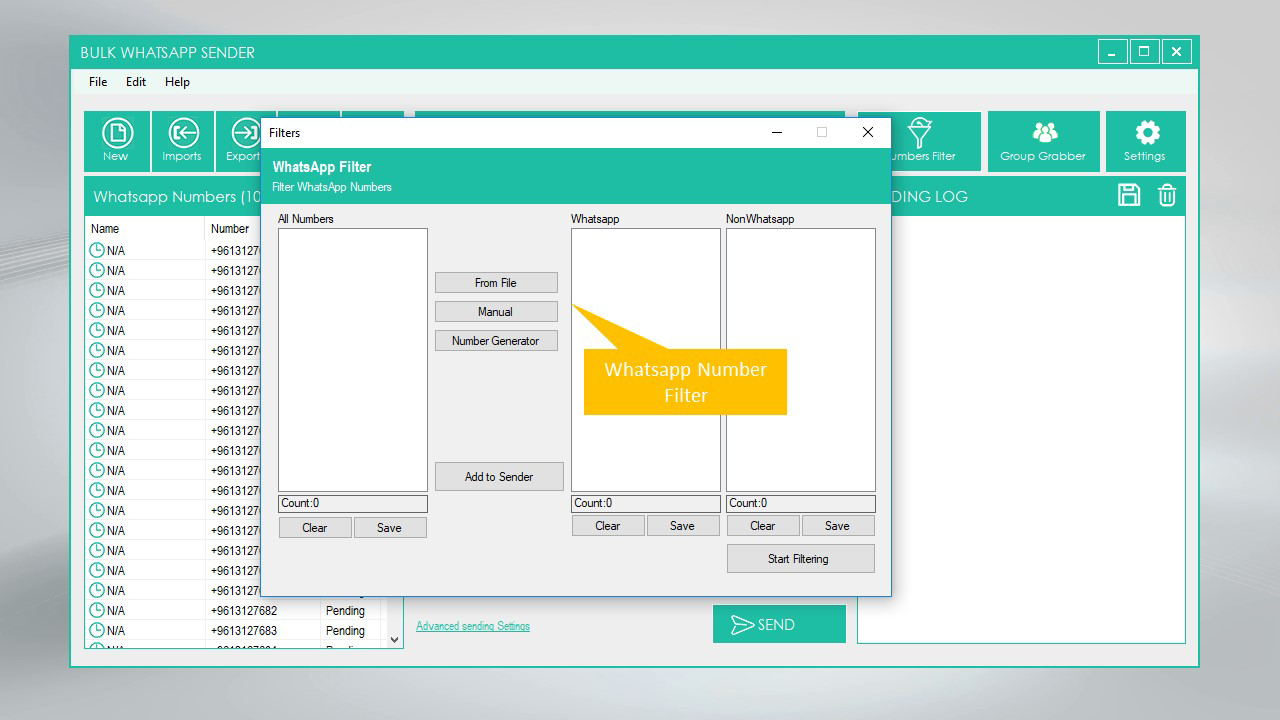Viewport: 1280px width, 720px height.
Task: Save the All Numbers list
Action: coord(390,527)
